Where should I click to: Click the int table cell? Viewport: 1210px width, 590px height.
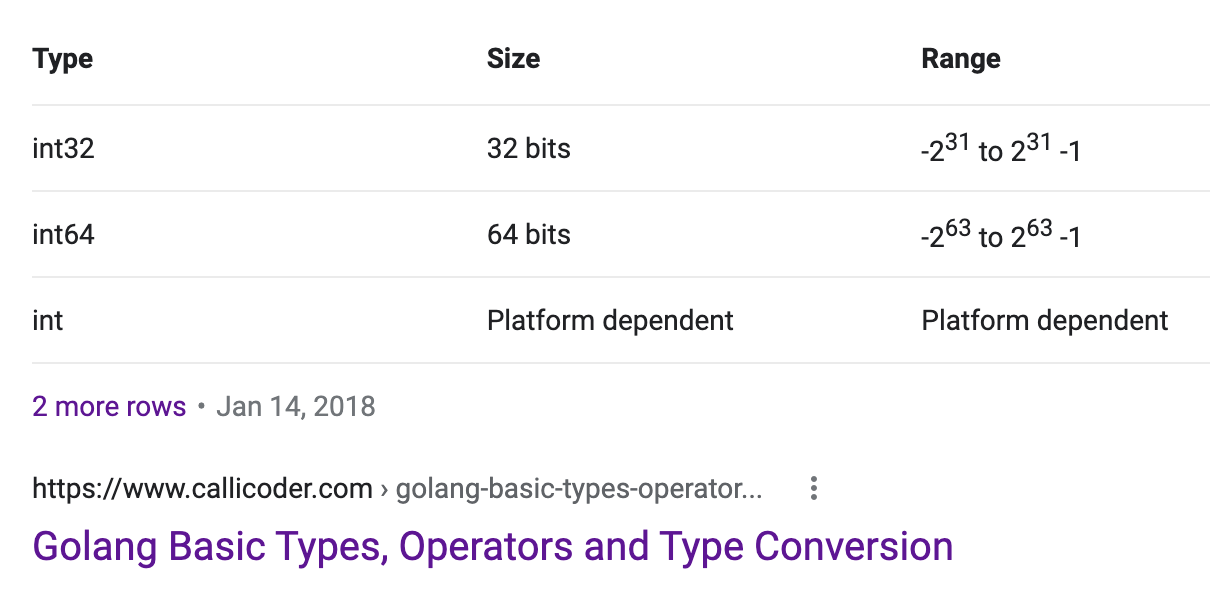[47, 320]
